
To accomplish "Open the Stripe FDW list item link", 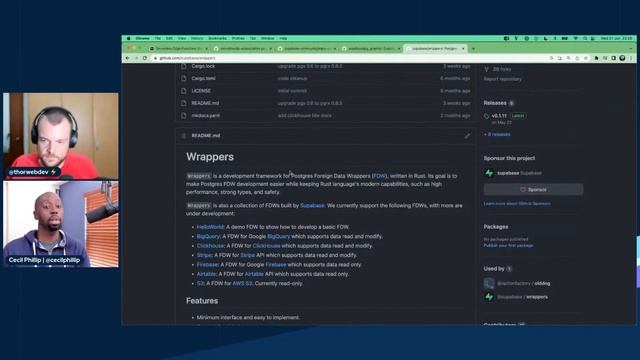I will 204,255.
